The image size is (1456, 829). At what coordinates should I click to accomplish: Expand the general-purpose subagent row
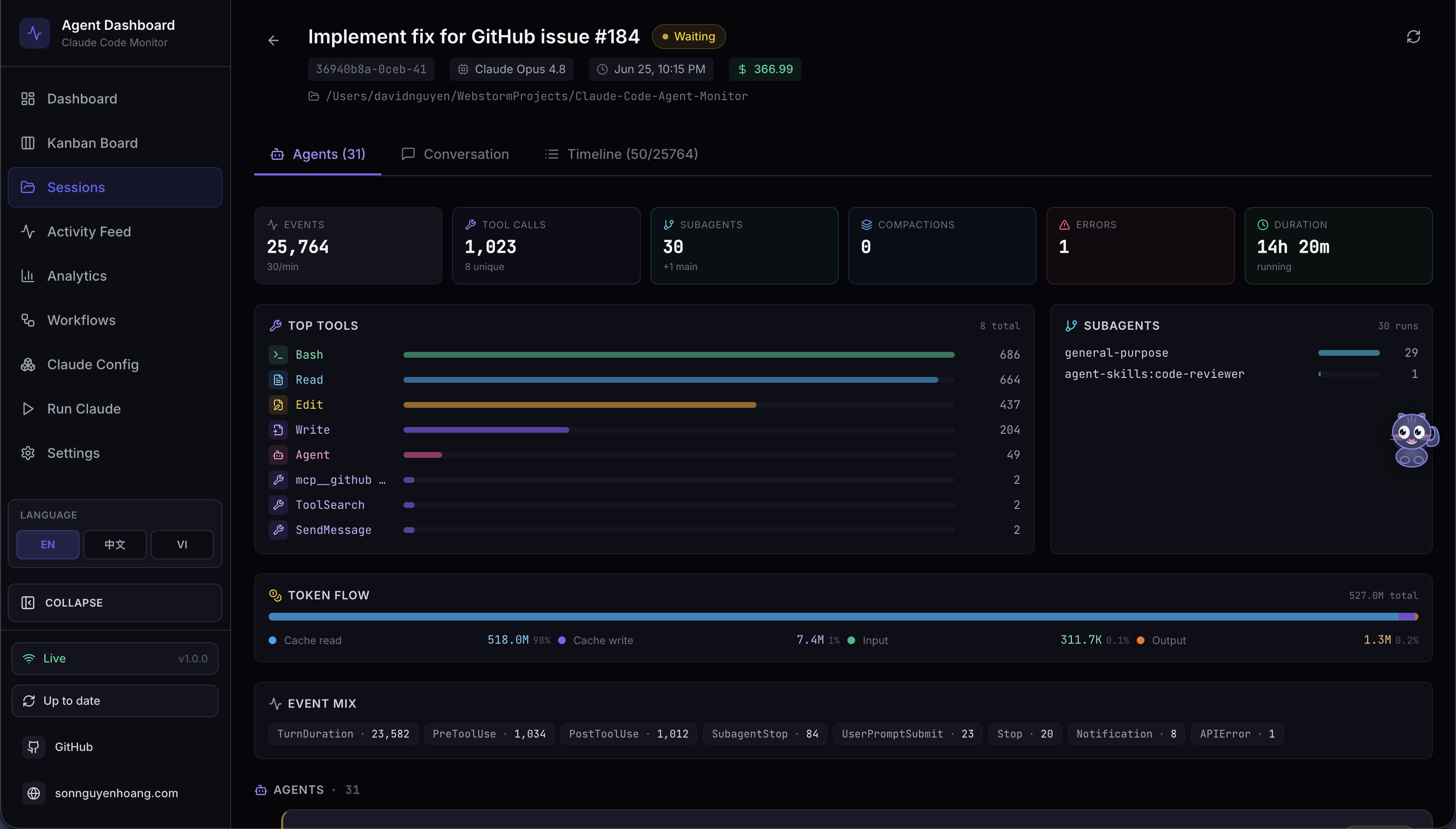point(1241,352)
